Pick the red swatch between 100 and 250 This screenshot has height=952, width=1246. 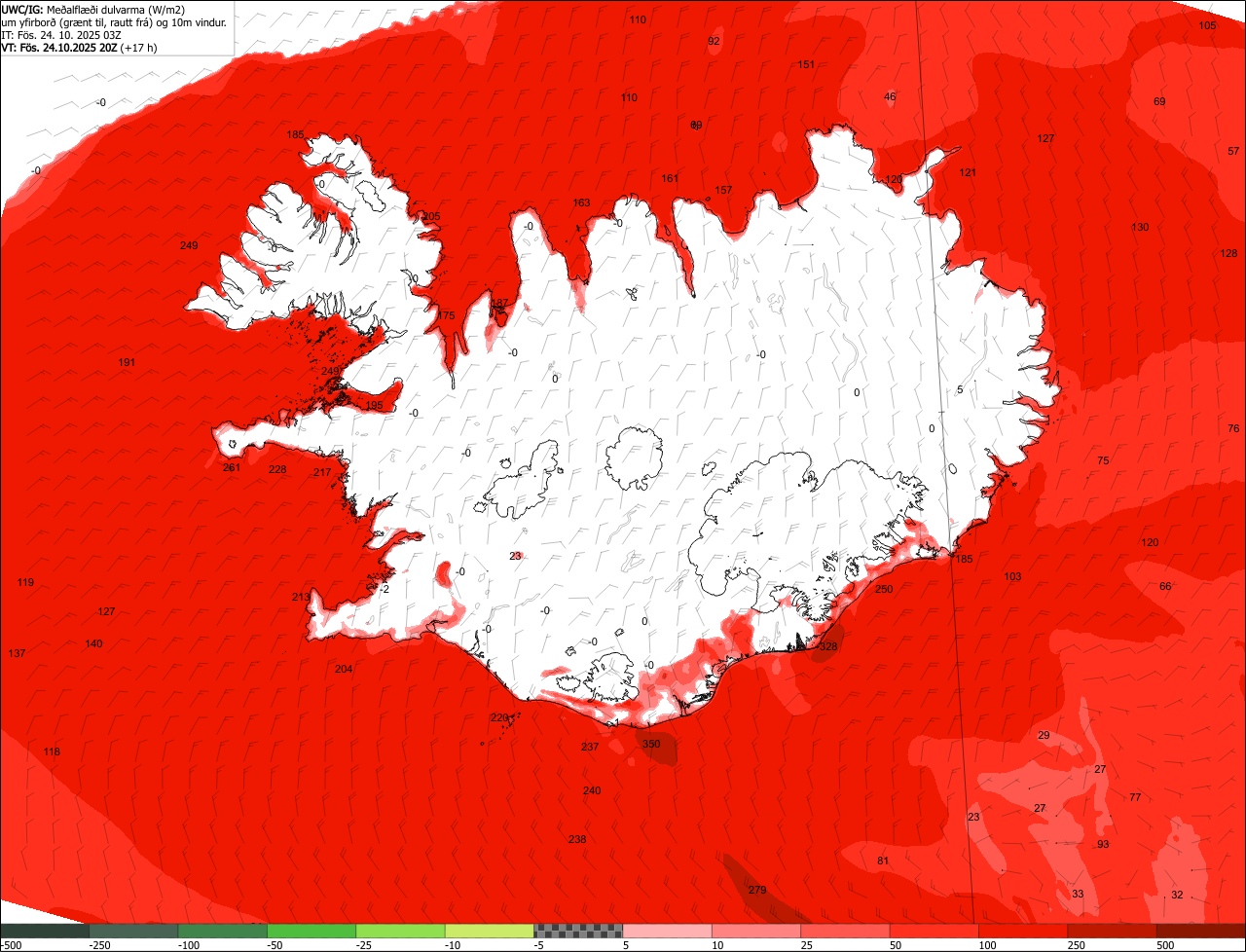click(x=1023, y=931)
